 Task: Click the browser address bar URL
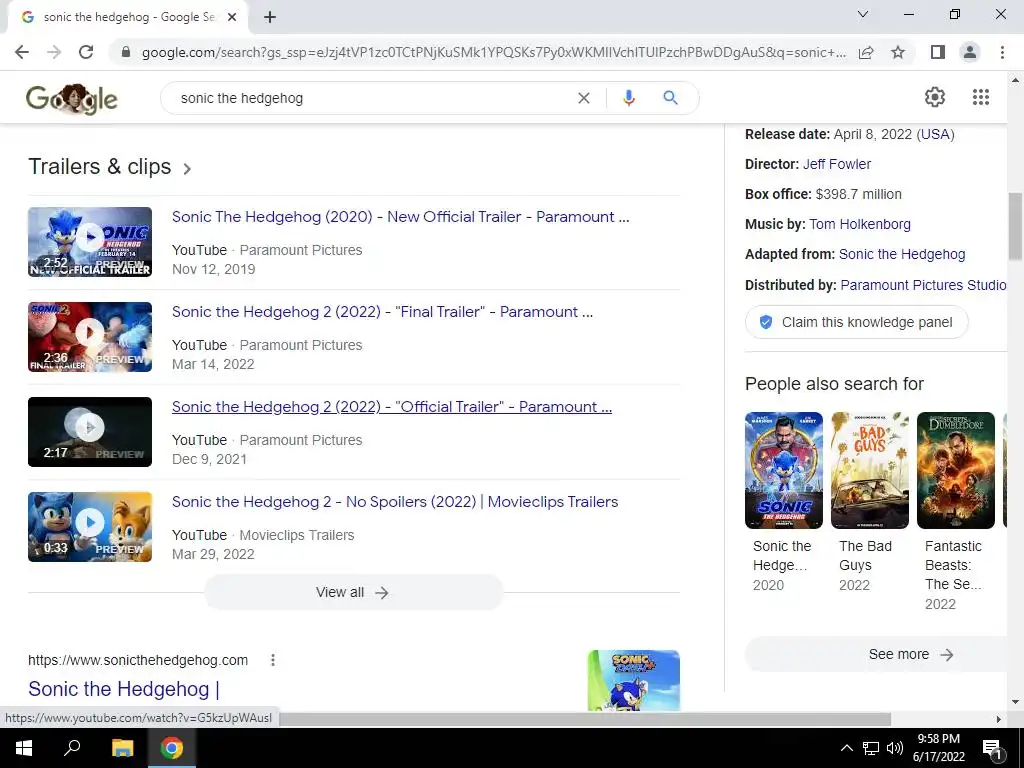click(494, 52)
